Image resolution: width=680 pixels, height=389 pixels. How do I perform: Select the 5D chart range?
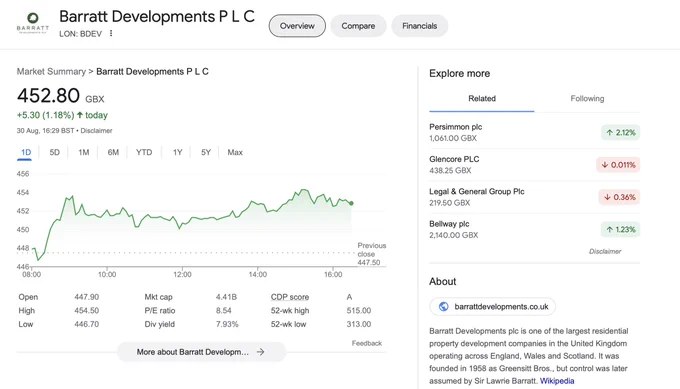[x=54, y=152]
